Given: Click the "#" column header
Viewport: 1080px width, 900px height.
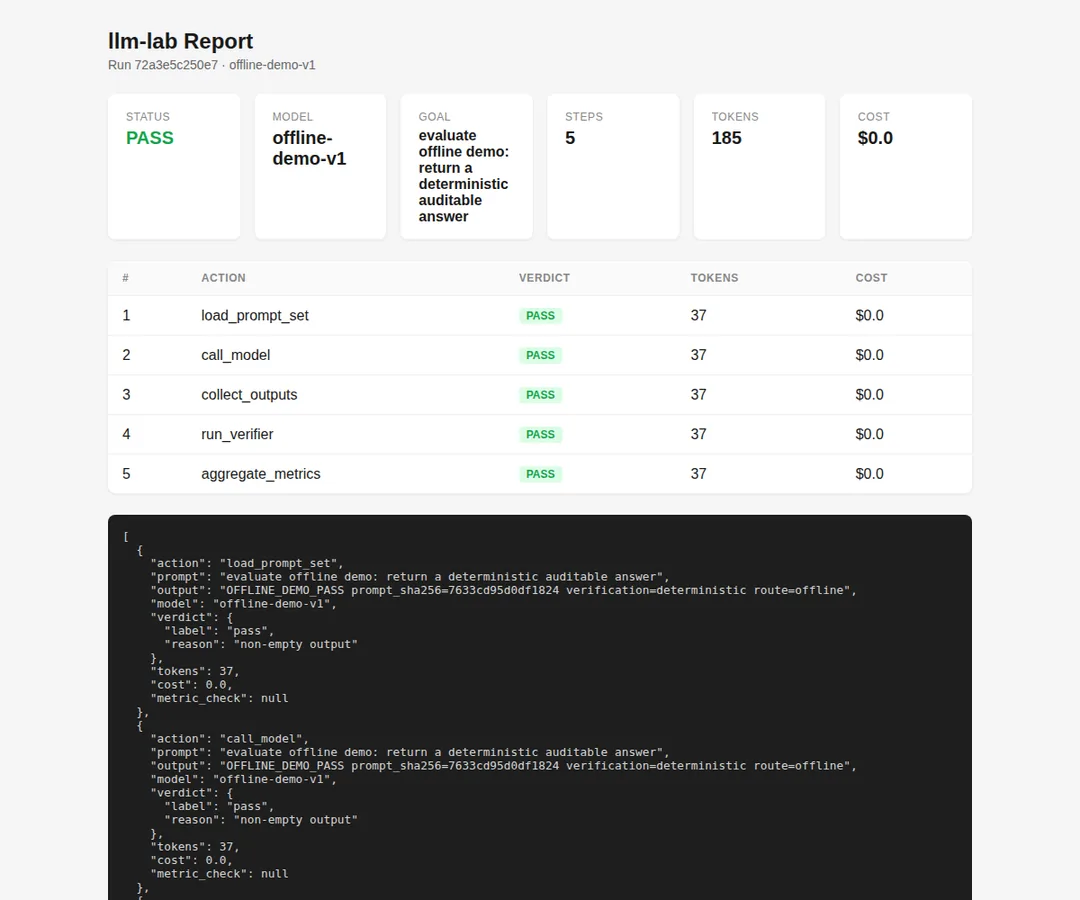Looking at the screenshot, I should point(125,278).
